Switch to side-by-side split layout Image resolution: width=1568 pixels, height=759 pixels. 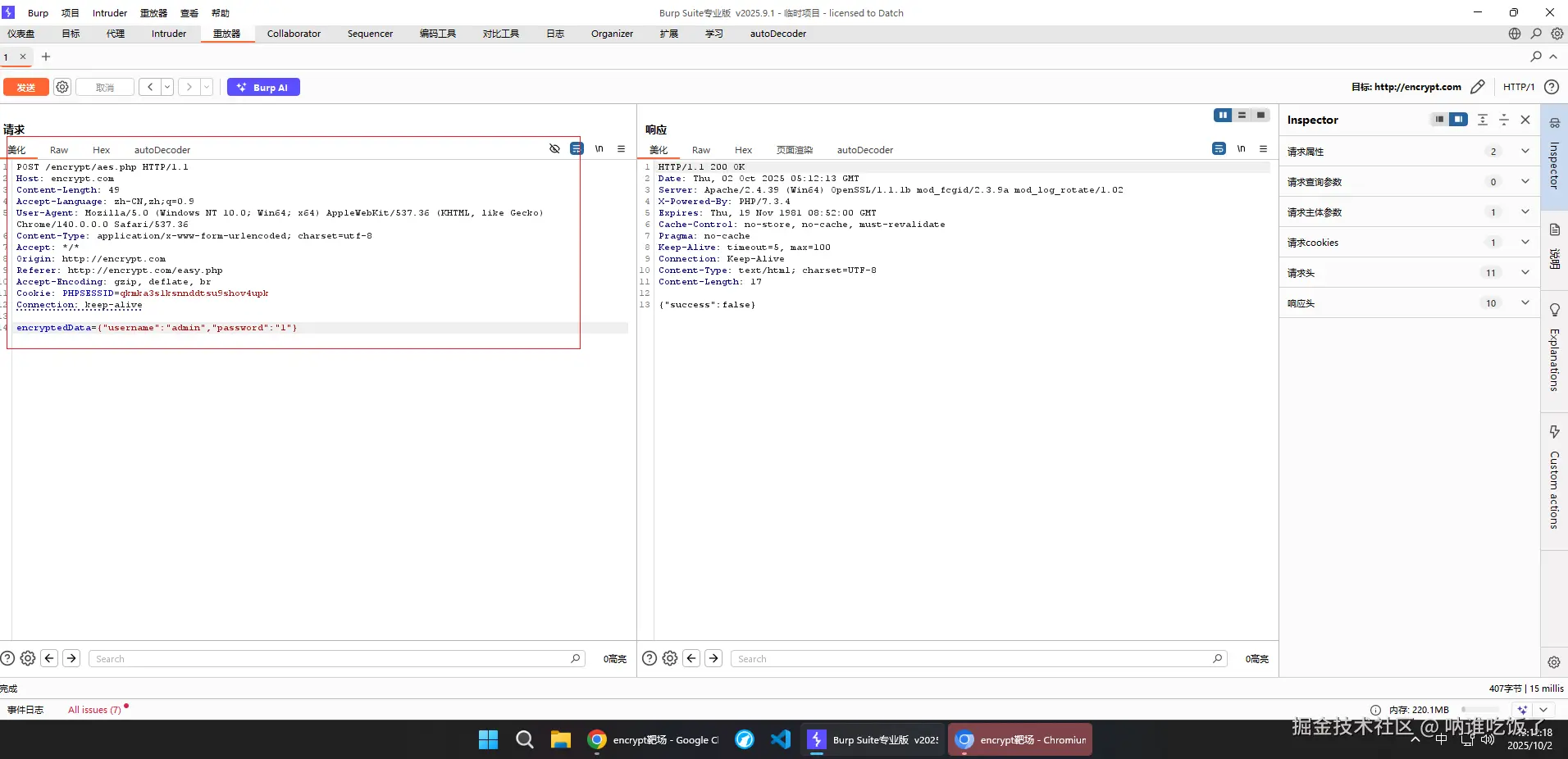1223,116
